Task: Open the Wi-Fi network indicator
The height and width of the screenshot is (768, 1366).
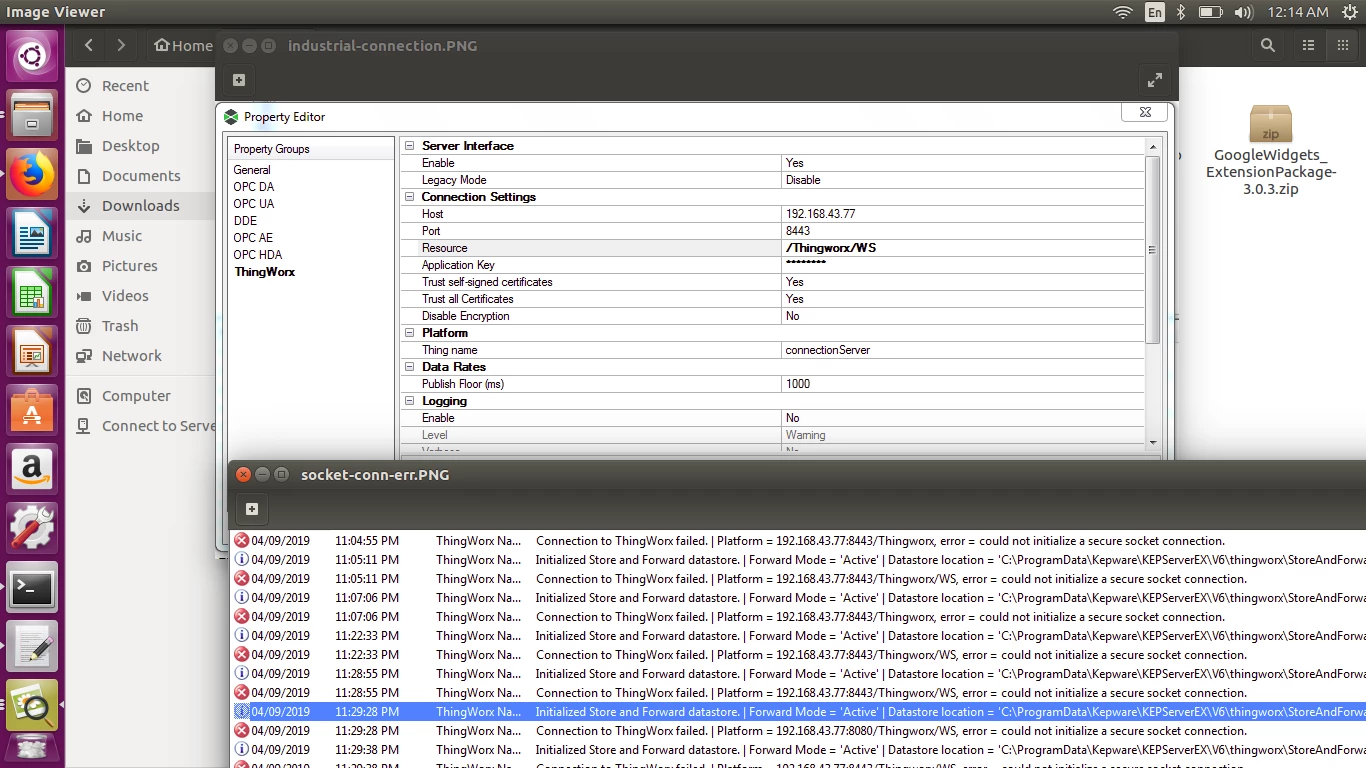Action: pos(1123,12)
